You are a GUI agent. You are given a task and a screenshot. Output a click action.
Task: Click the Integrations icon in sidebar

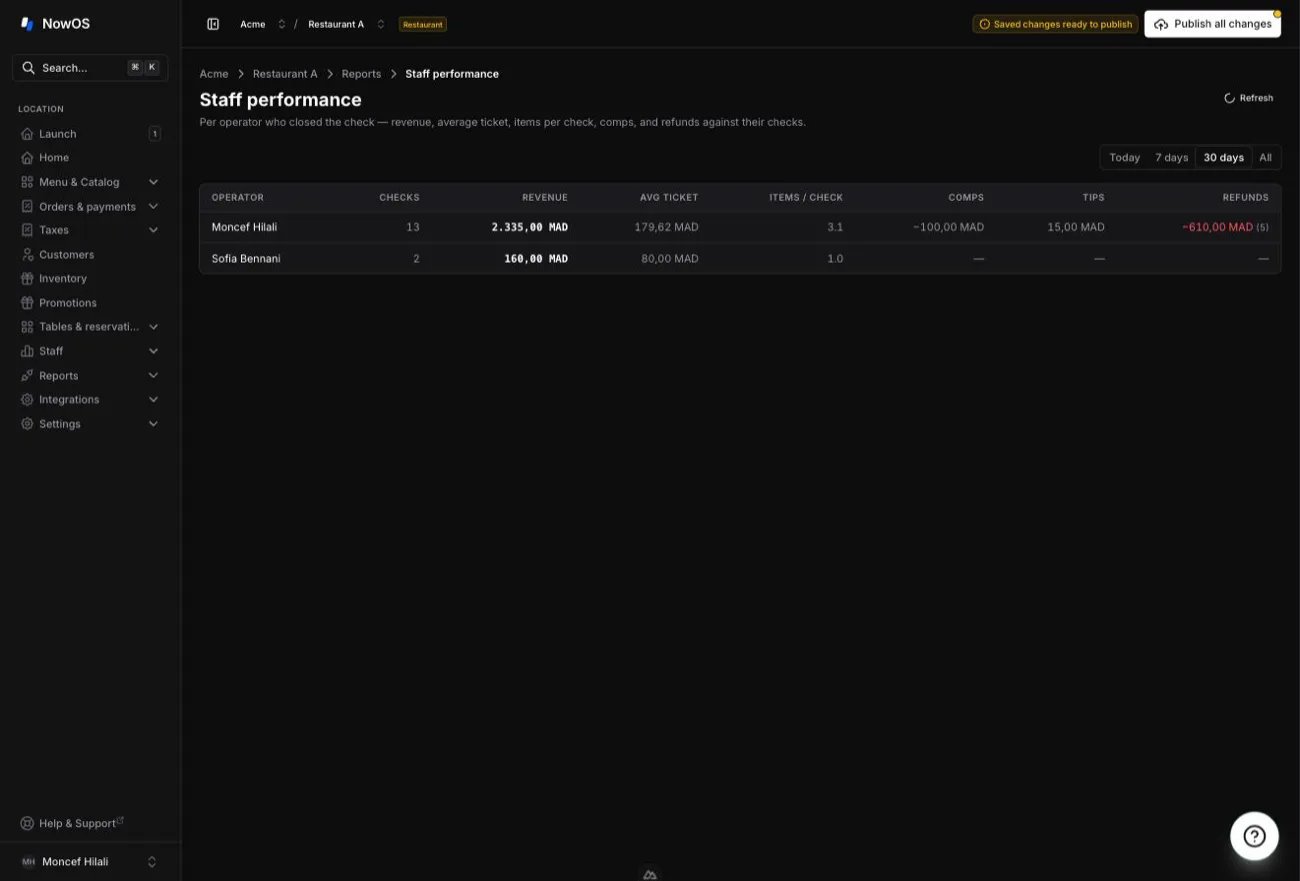(27, 400)
